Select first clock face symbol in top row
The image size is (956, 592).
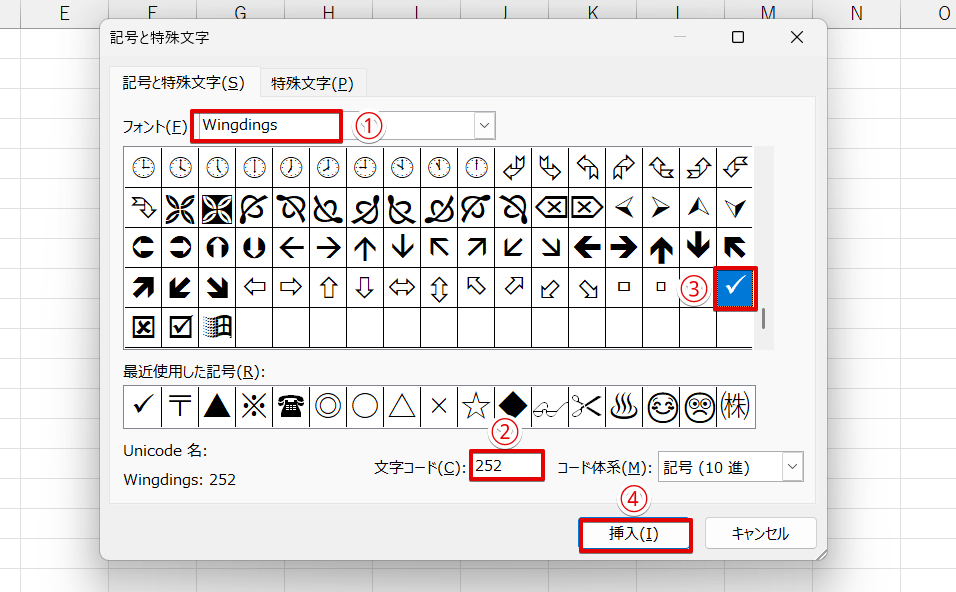pyautogui.click(x=143, y=167)
